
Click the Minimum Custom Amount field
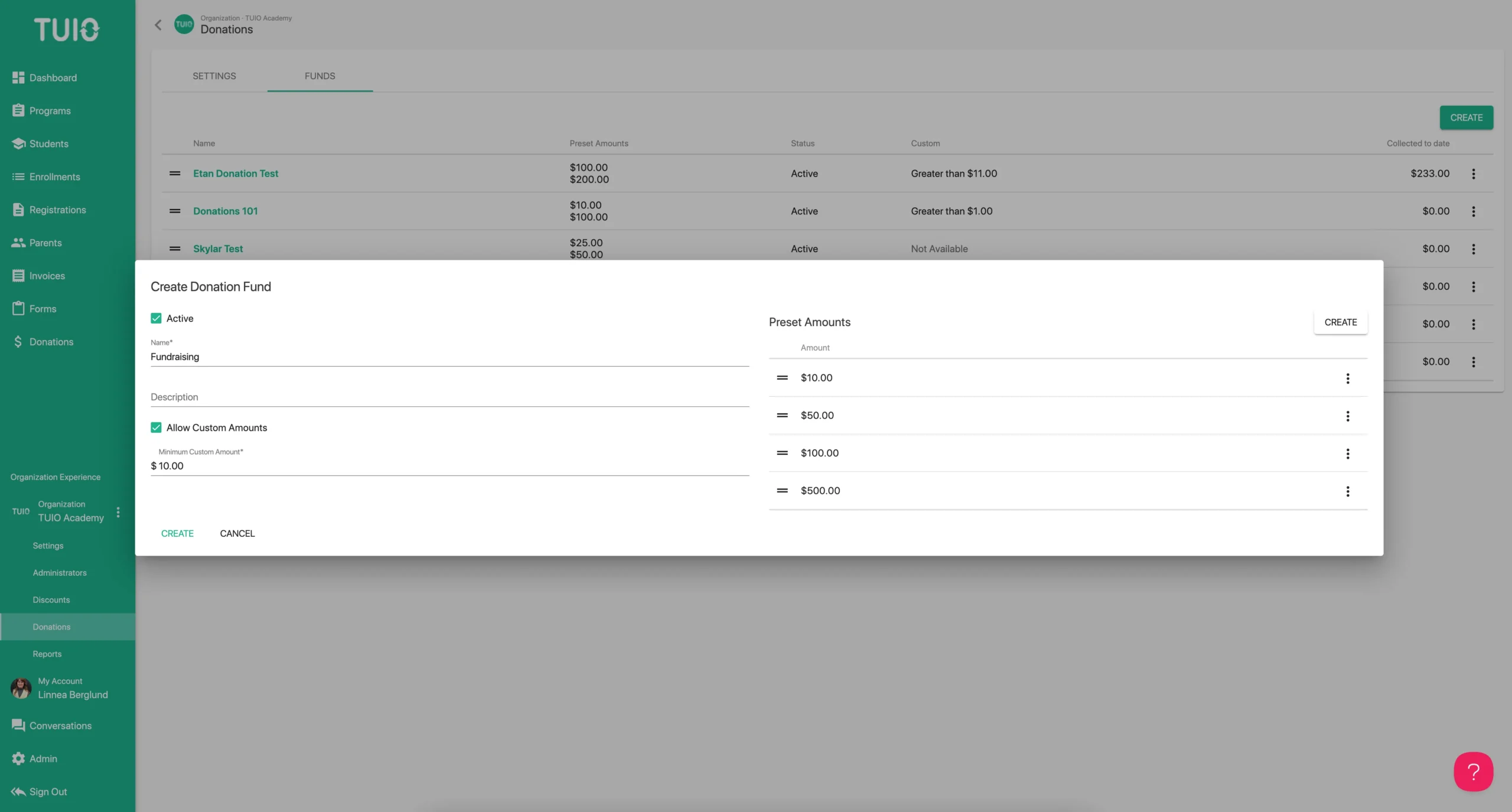[449, 465]
